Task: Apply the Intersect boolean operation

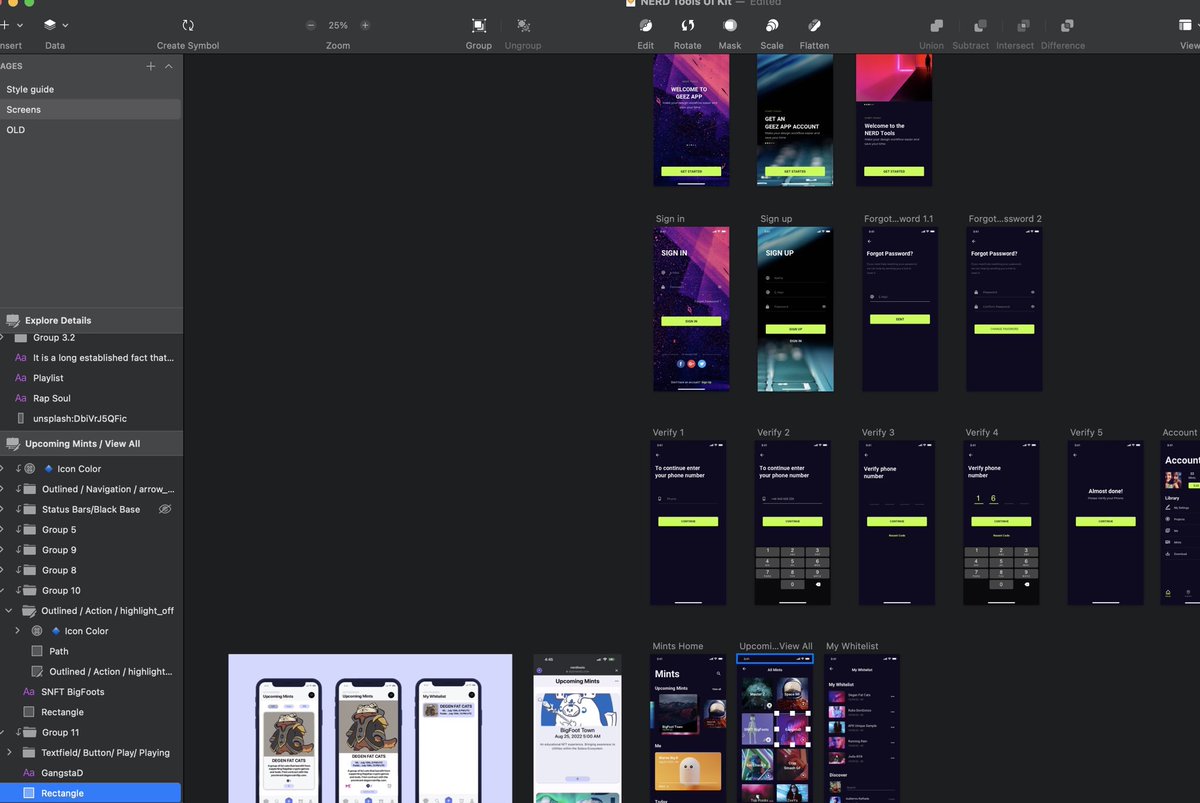Action: coord(1024,25)
